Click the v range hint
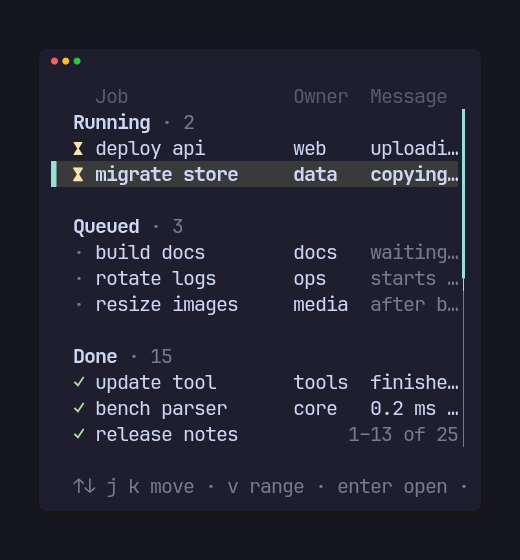The image size is (520, 560). click(x=266, y=487)
